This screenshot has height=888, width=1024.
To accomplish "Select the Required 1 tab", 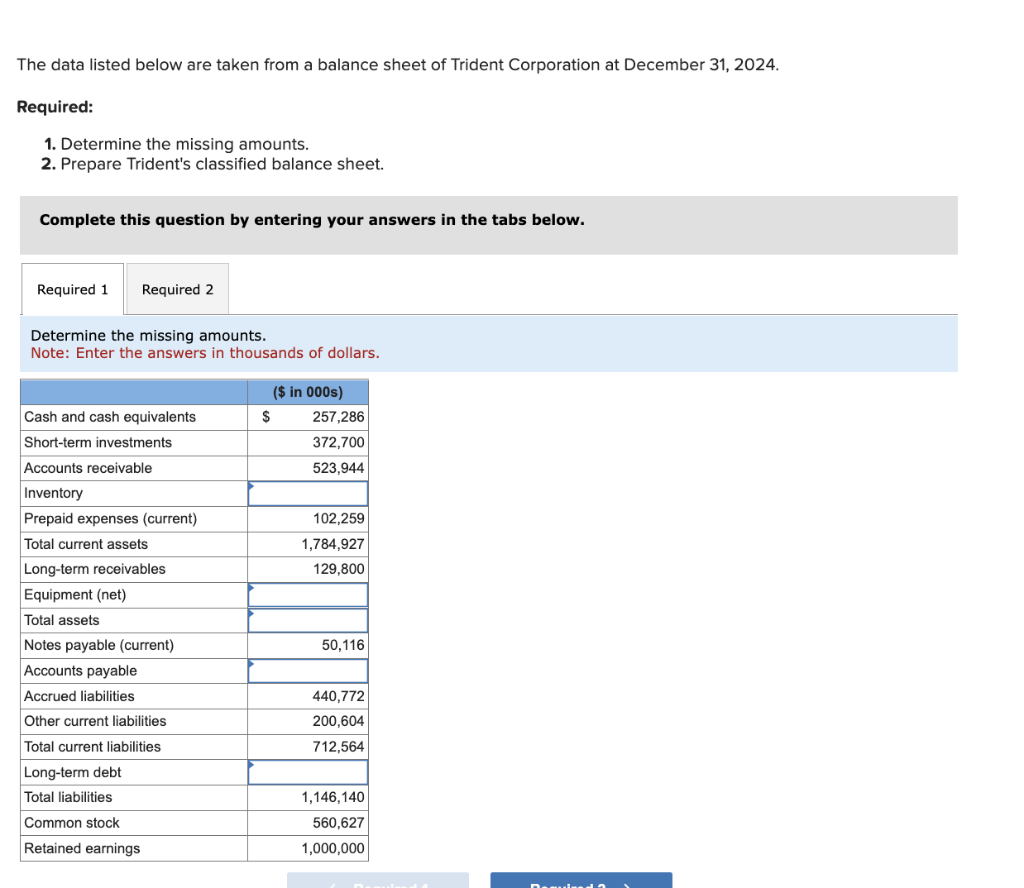I will [71, 289].
